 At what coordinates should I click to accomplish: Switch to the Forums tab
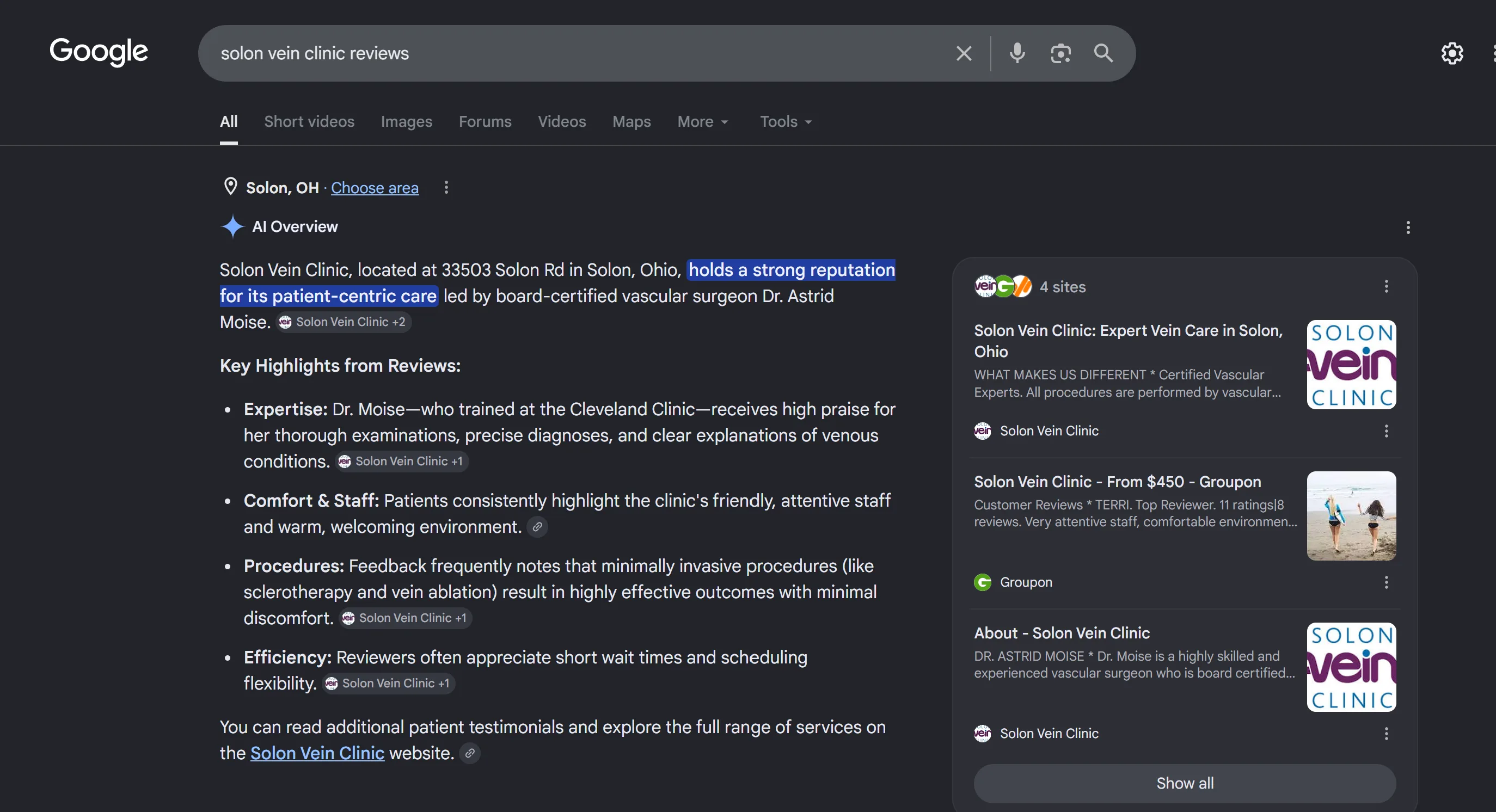[x=485, y=121]
